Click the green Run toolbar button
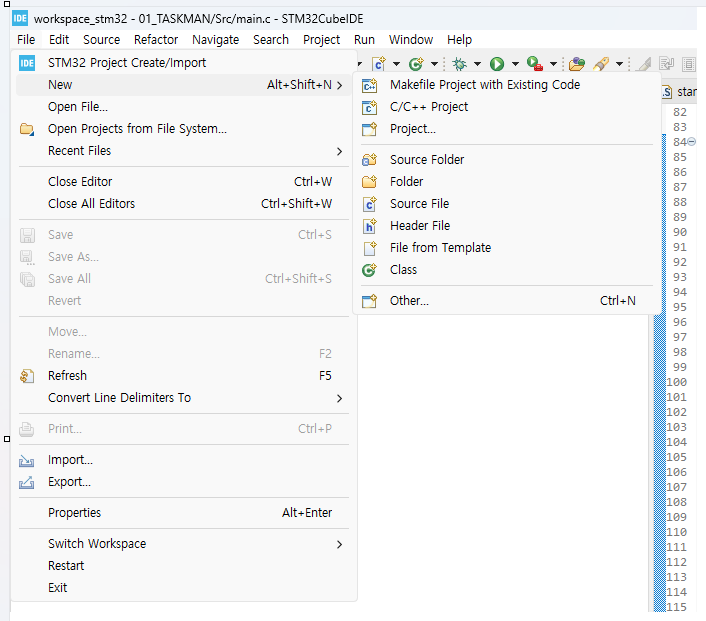Image resolution: width=706 pixels, height=621 pixels. (497, 64)
